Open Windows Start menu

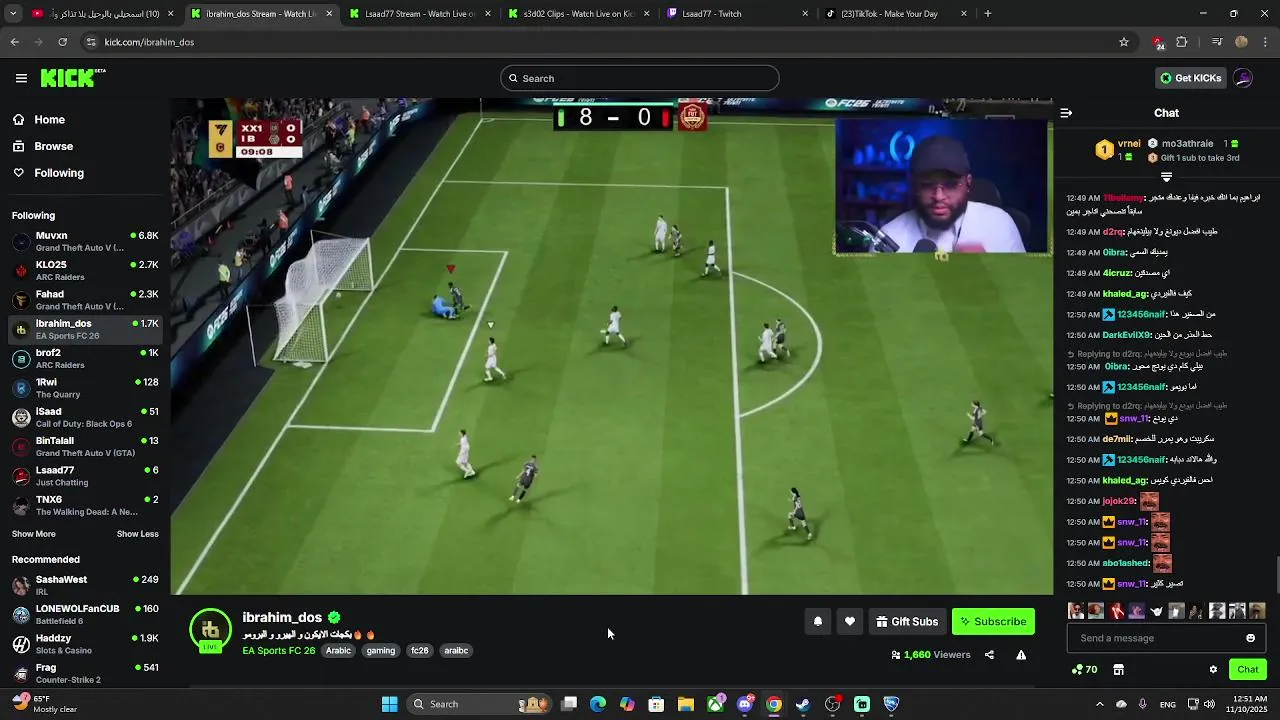(x=389, y=704)
